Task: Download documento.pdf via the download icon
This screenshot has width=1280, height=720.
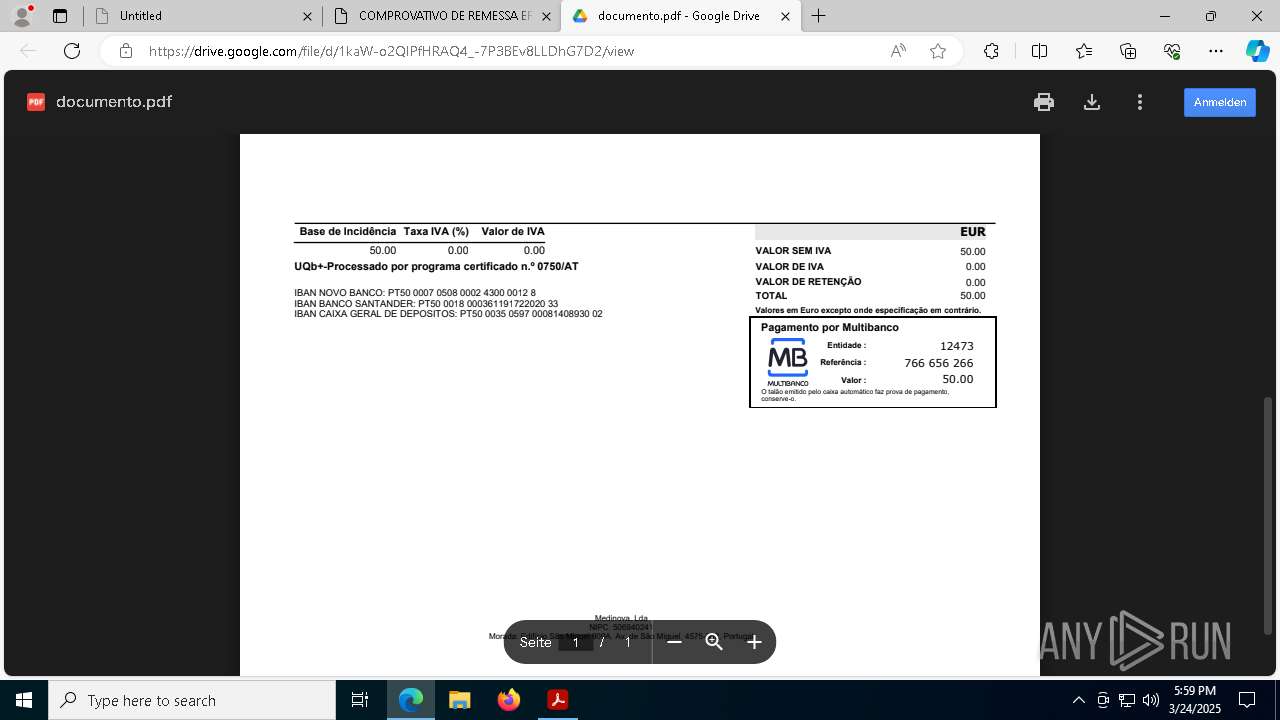Action: (1092, 102)
